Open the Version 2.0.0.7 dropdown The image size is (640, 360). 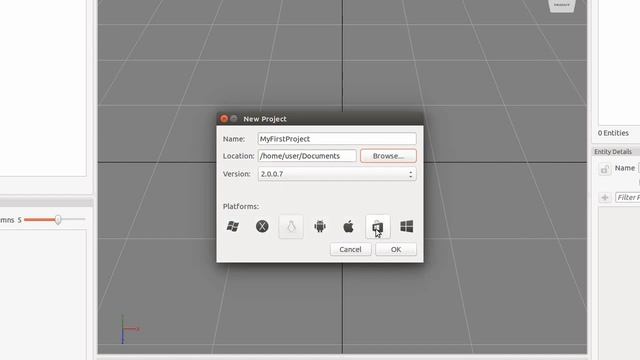[337, 174]
